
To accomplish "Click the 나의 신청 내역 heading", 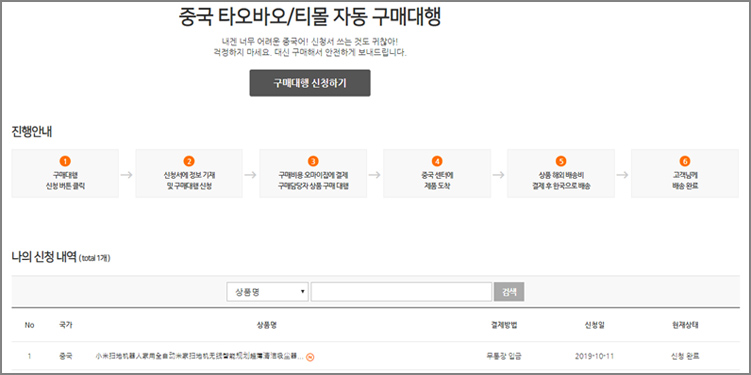I will tap(44, 257).
